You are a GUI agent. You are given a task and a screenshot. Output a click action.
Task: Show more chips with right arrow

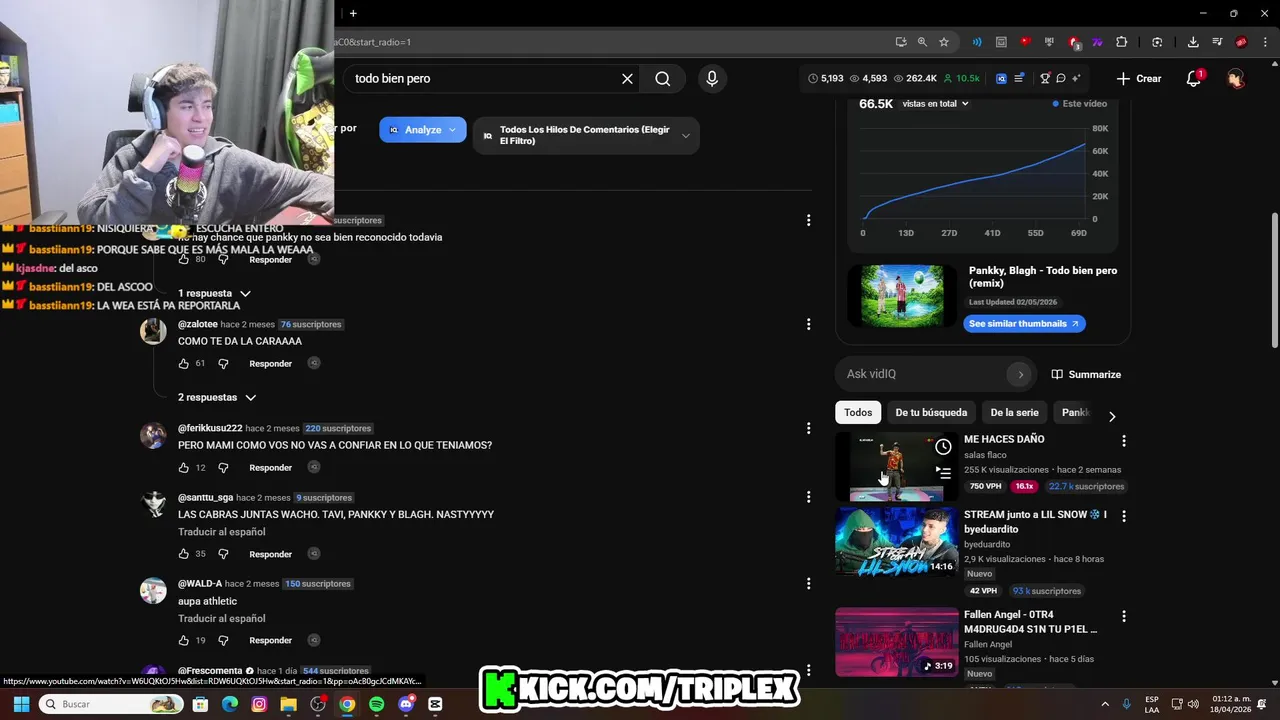tap(1112, 416)
